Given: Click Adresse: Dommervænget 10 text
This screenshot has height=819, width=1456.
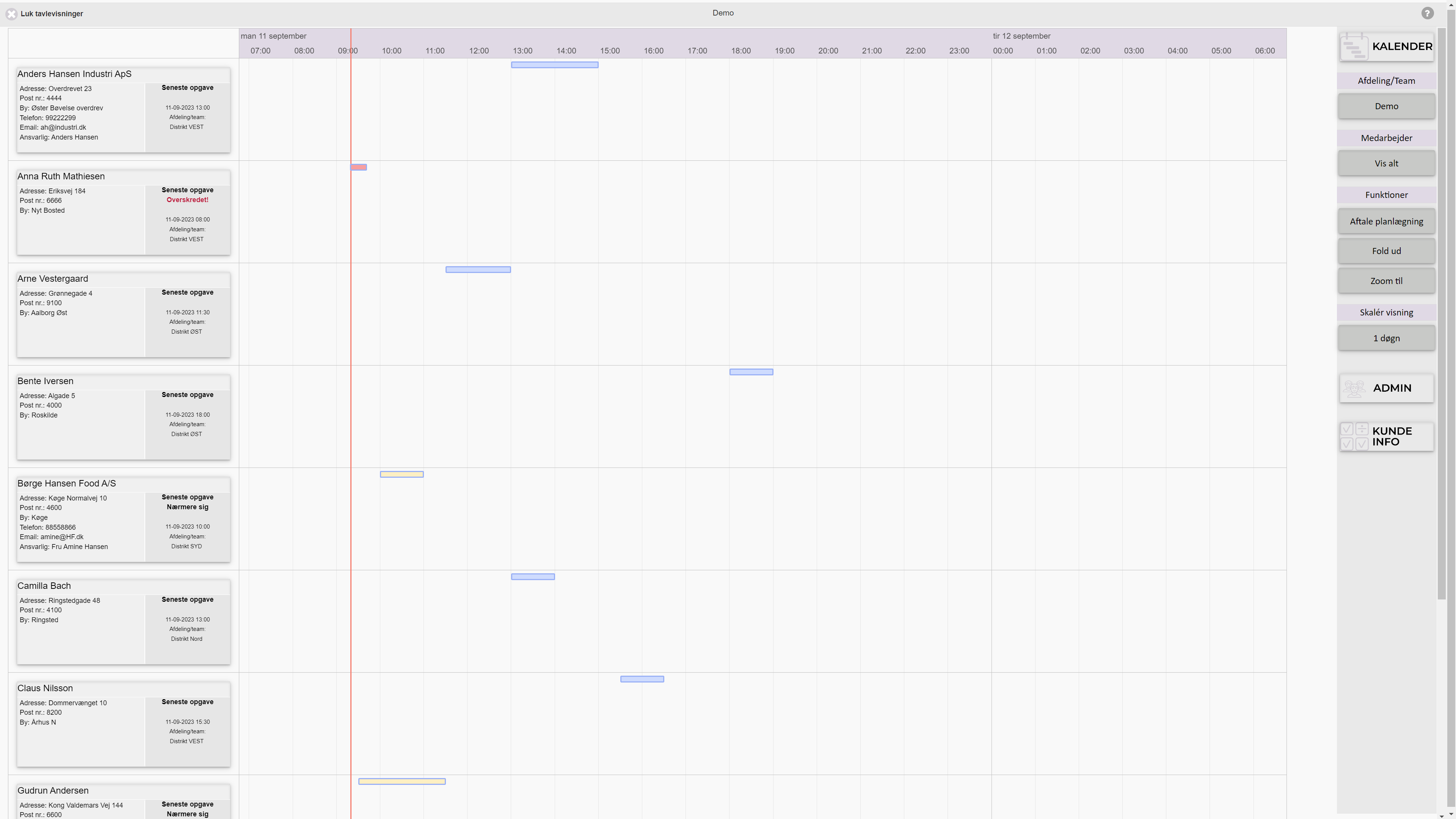Looking at the screenshot, I should pyautogui.click(x=63, y=703).
